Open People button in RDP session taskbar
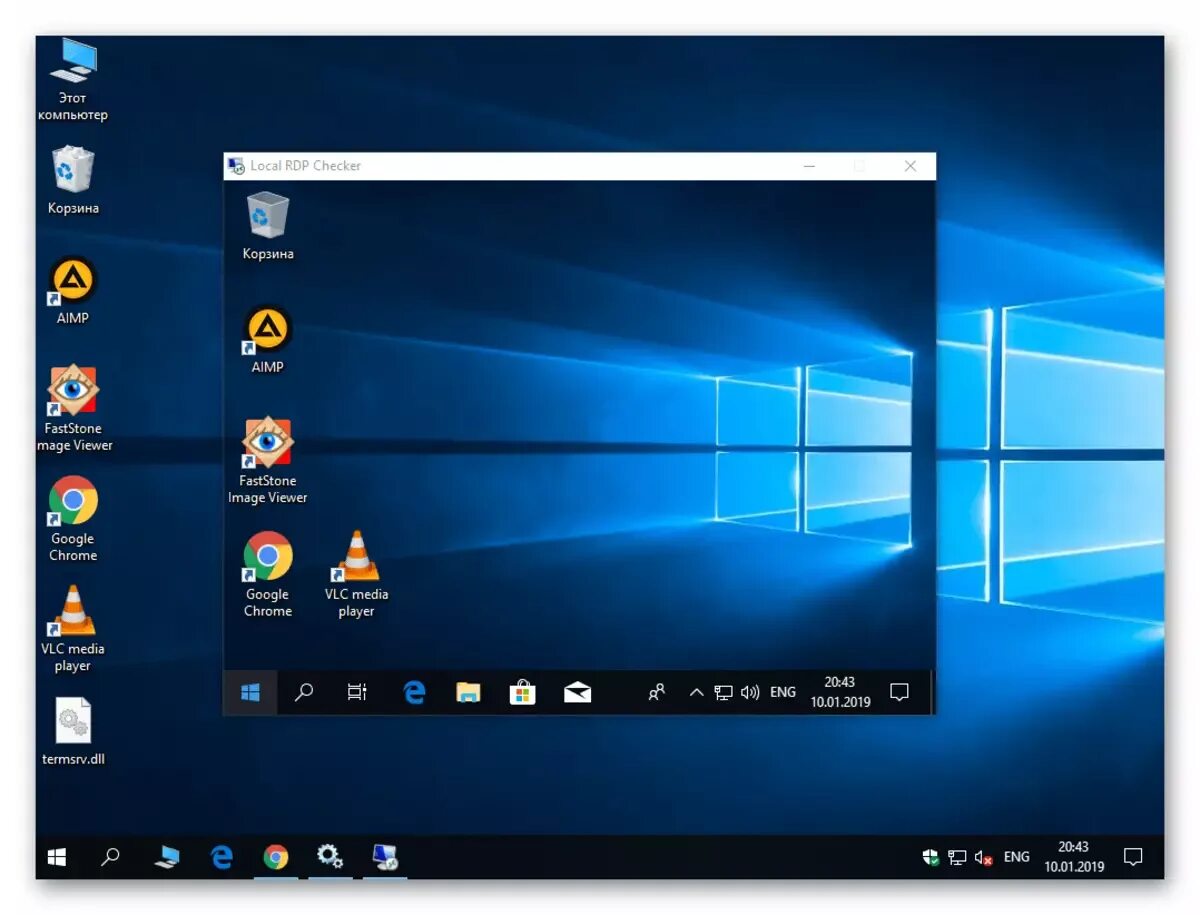Screen dimensions: 1200x915 click(x=657, y=692)
